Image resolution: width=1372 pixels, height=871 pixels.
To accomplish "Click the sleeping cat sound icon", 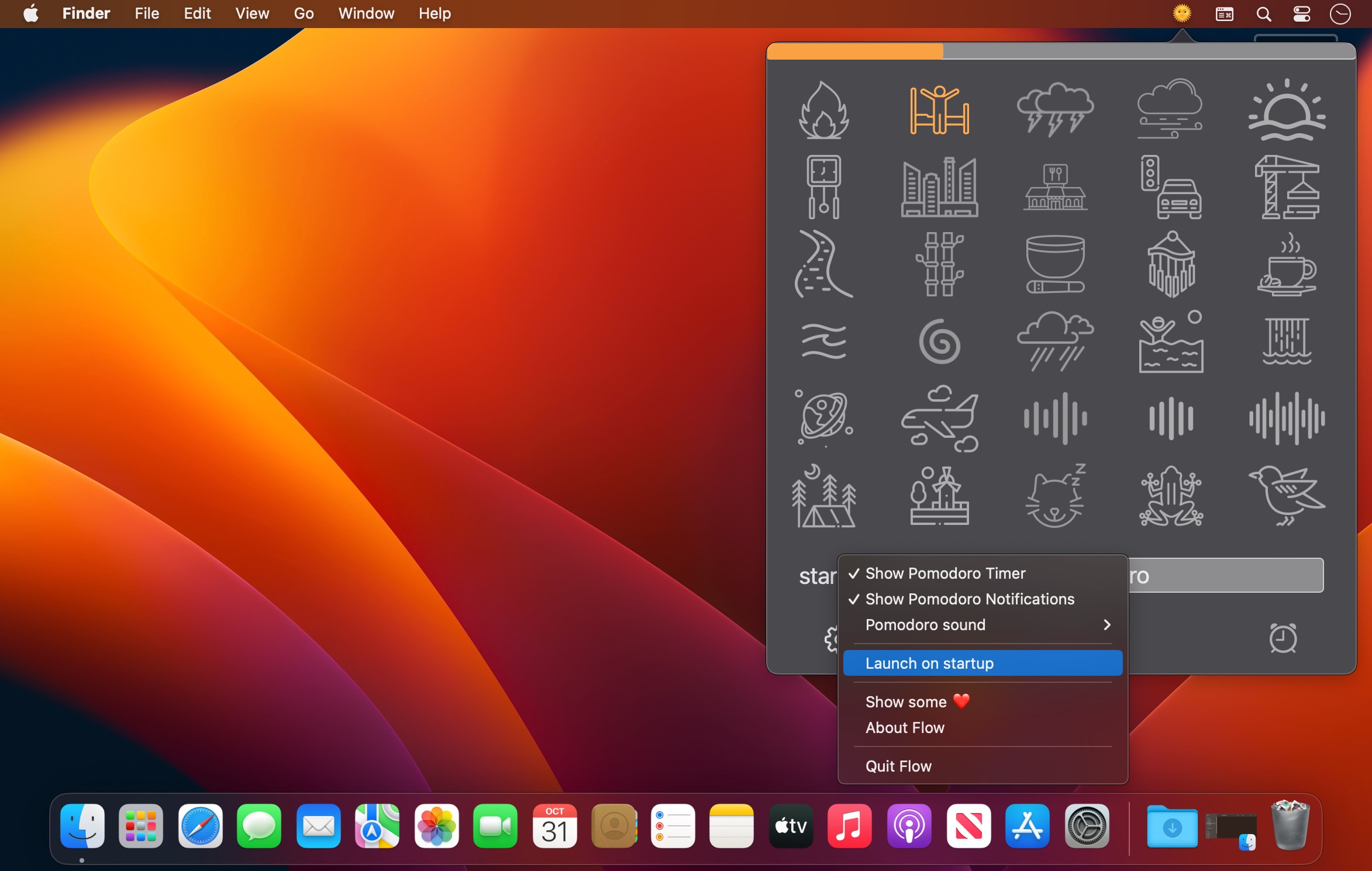I will (1055, 496).
